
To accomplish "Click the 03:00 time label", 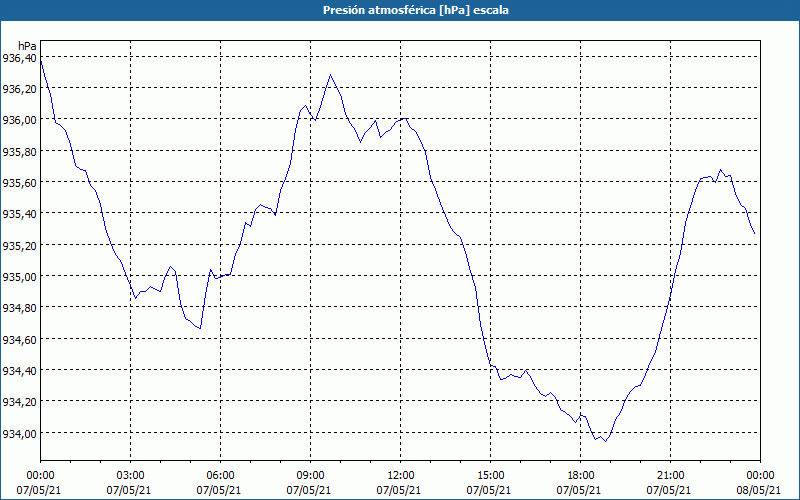I will [131, 476].
